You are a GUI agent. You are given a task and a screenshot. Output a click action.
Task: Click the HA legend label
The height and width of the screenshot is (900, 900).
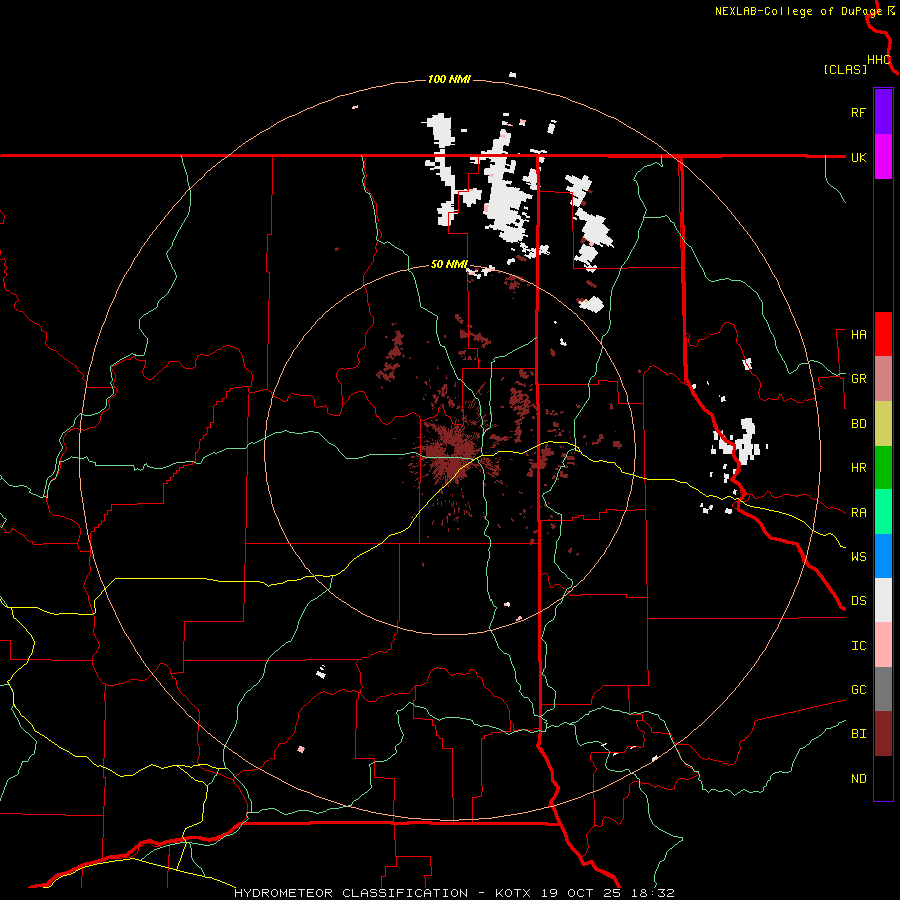858,334
